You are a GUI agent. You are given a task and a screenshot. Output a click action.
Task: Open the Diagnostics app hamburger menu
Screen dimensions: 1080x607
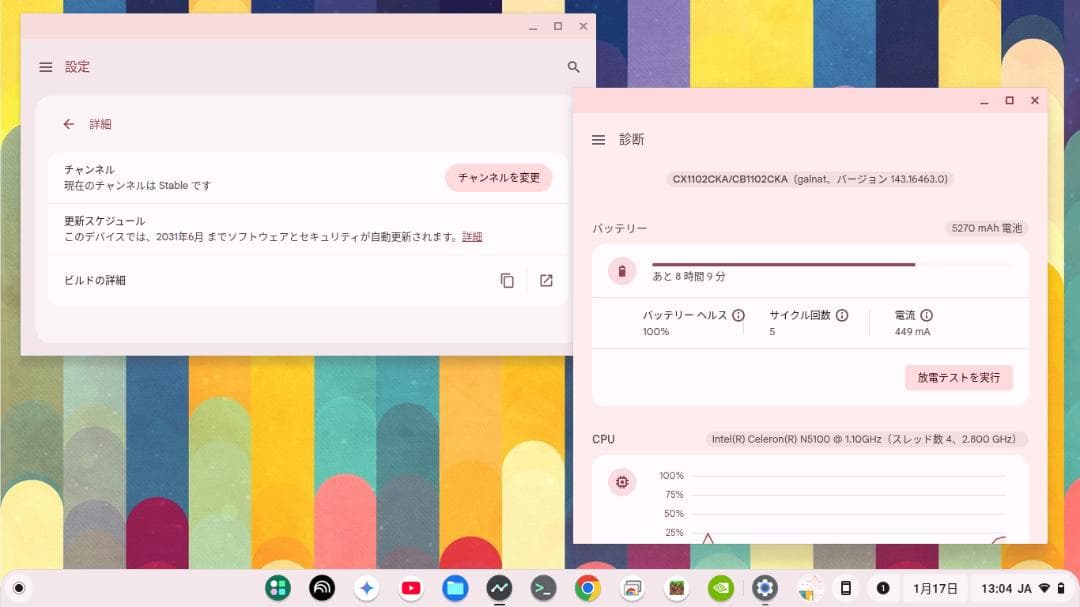click(x=599, y=140)
